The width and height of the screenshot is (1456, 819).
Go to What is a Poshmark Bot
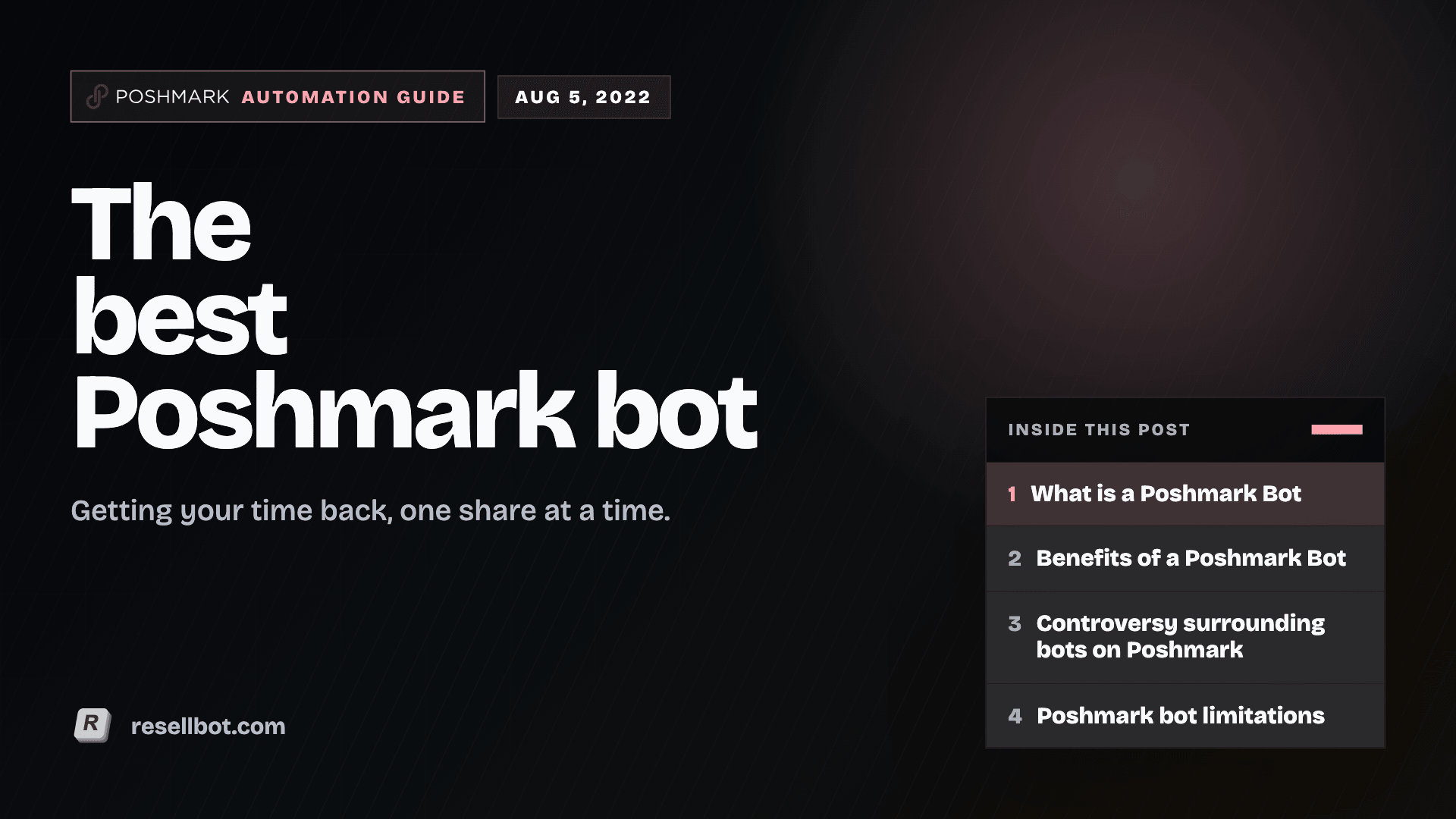(x=1185, y=494)
